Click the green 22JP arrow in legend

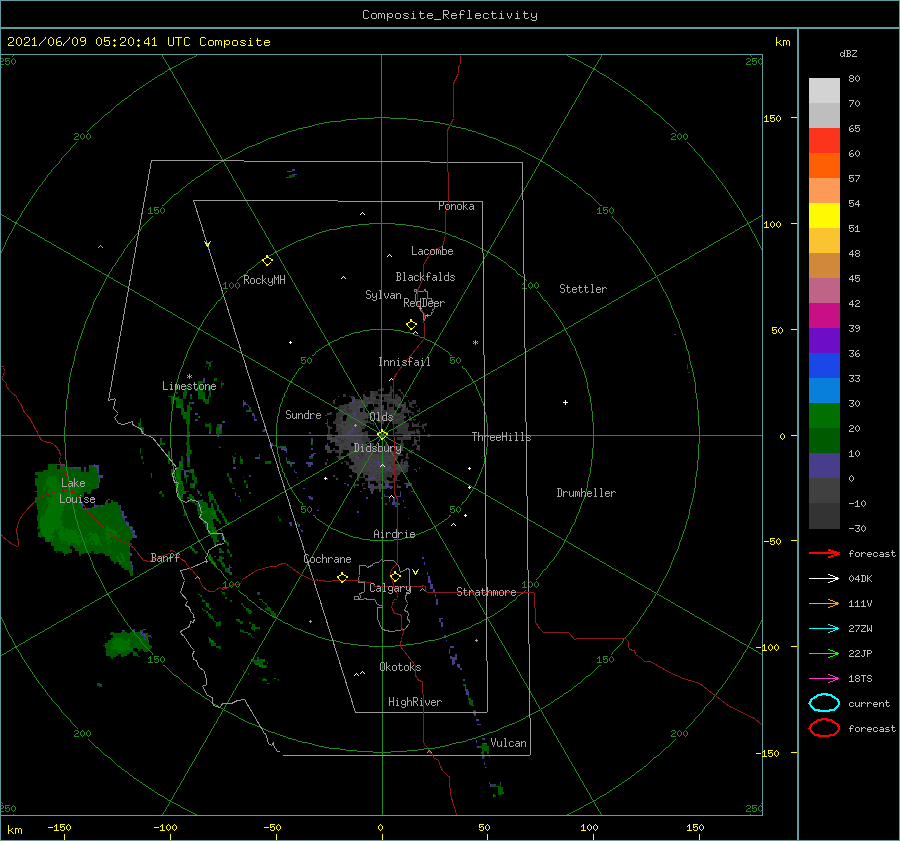824,653
